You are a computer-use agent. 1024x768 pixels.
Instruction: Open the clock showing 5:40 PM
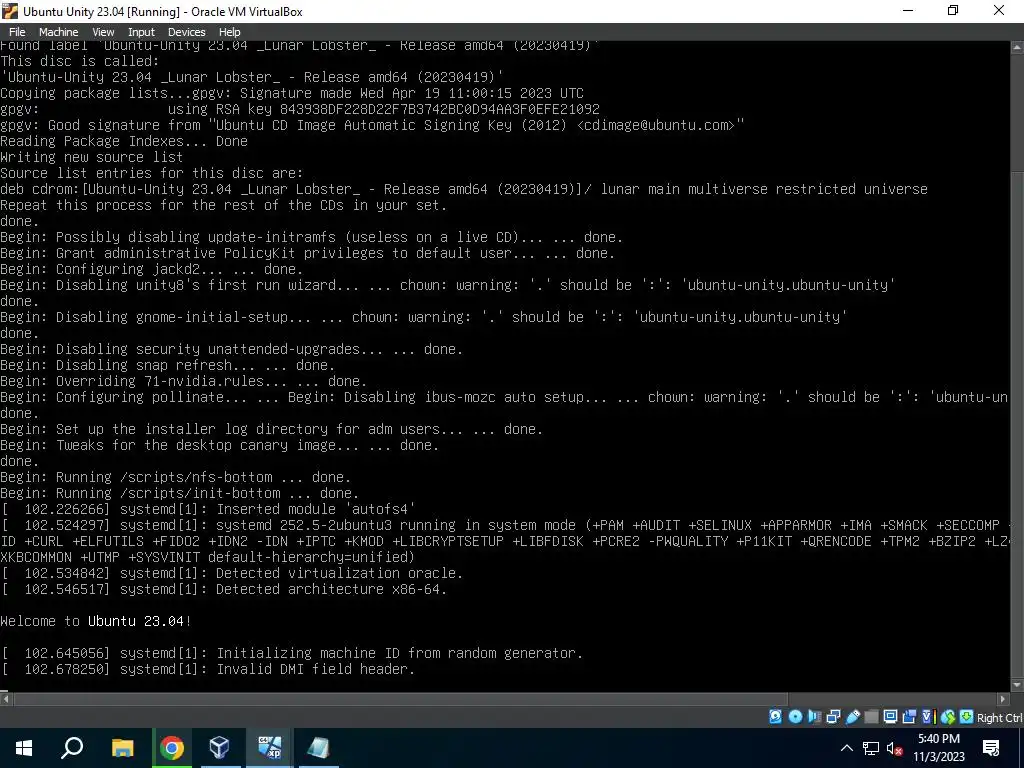pos(938,748)
